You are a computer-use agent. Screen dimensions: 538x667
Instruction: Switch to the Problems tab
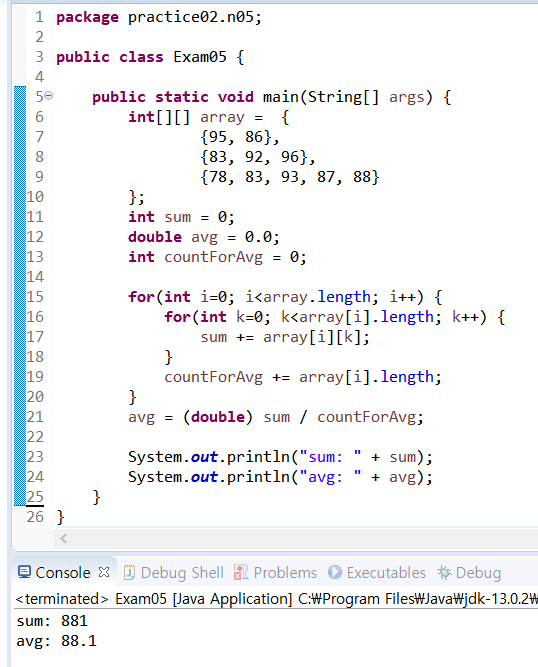[275, 573]
